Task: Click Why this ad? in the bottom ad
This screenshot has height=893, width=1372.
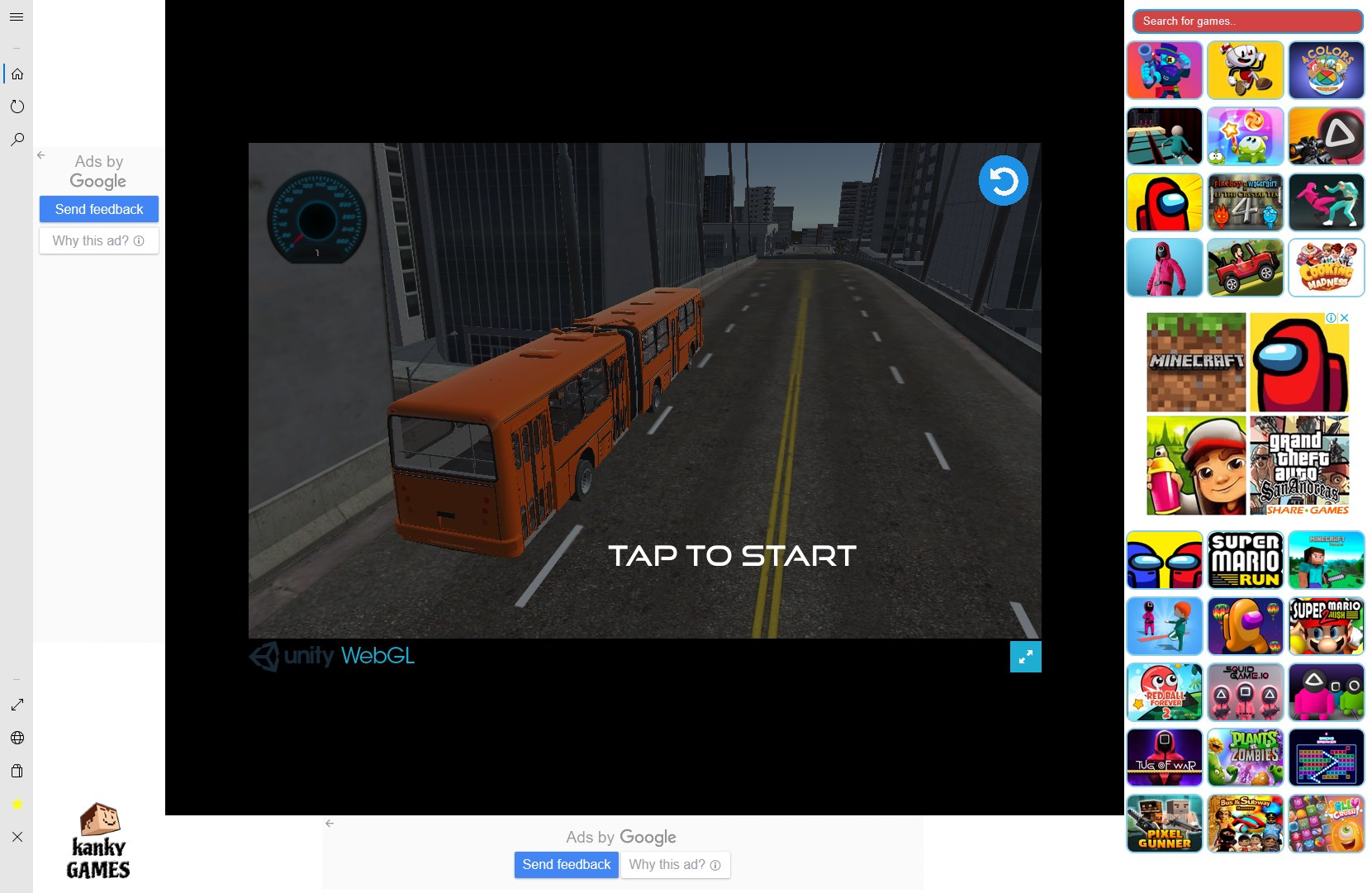Action: [675, 865]
